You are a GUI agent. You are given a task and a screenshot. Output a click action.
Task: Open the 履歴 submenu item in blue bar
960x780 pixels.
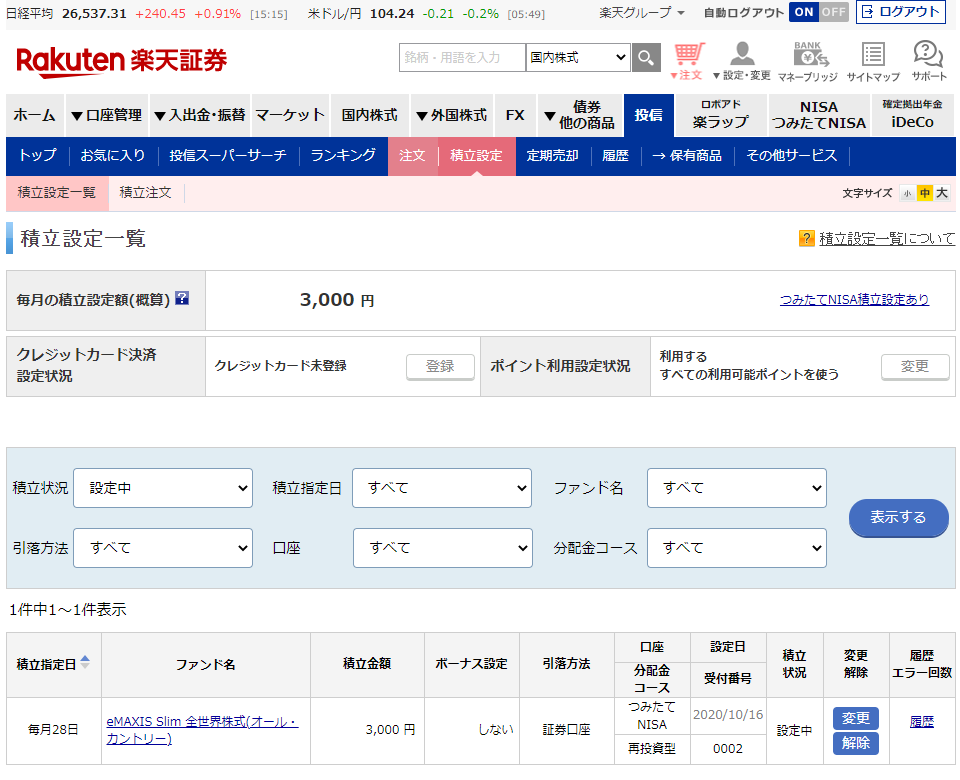pyautogui.click(x=615, y=156)
